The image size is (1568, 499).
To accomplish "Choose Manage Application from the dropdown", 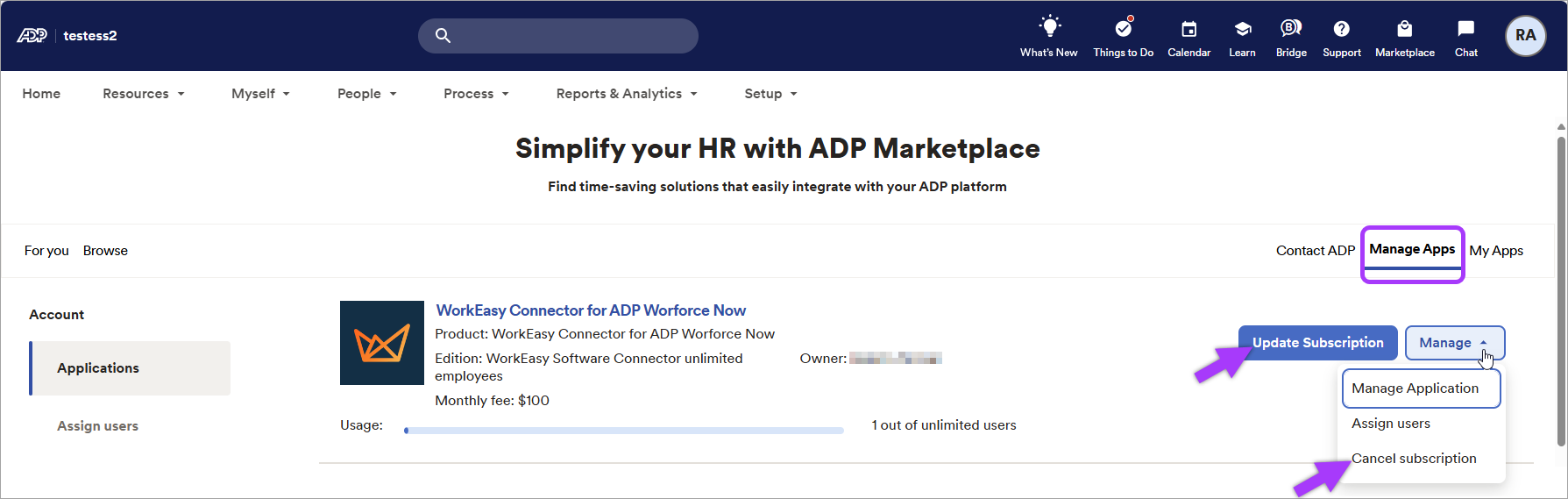I will pos(1421,389).
